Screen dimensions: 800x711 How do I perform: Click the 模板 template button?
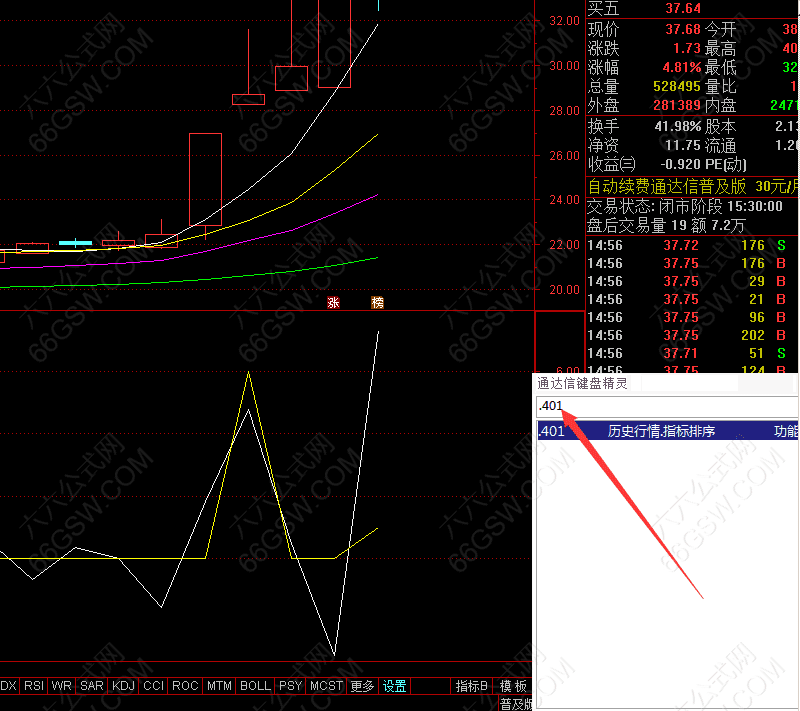(x=513, y=686)
